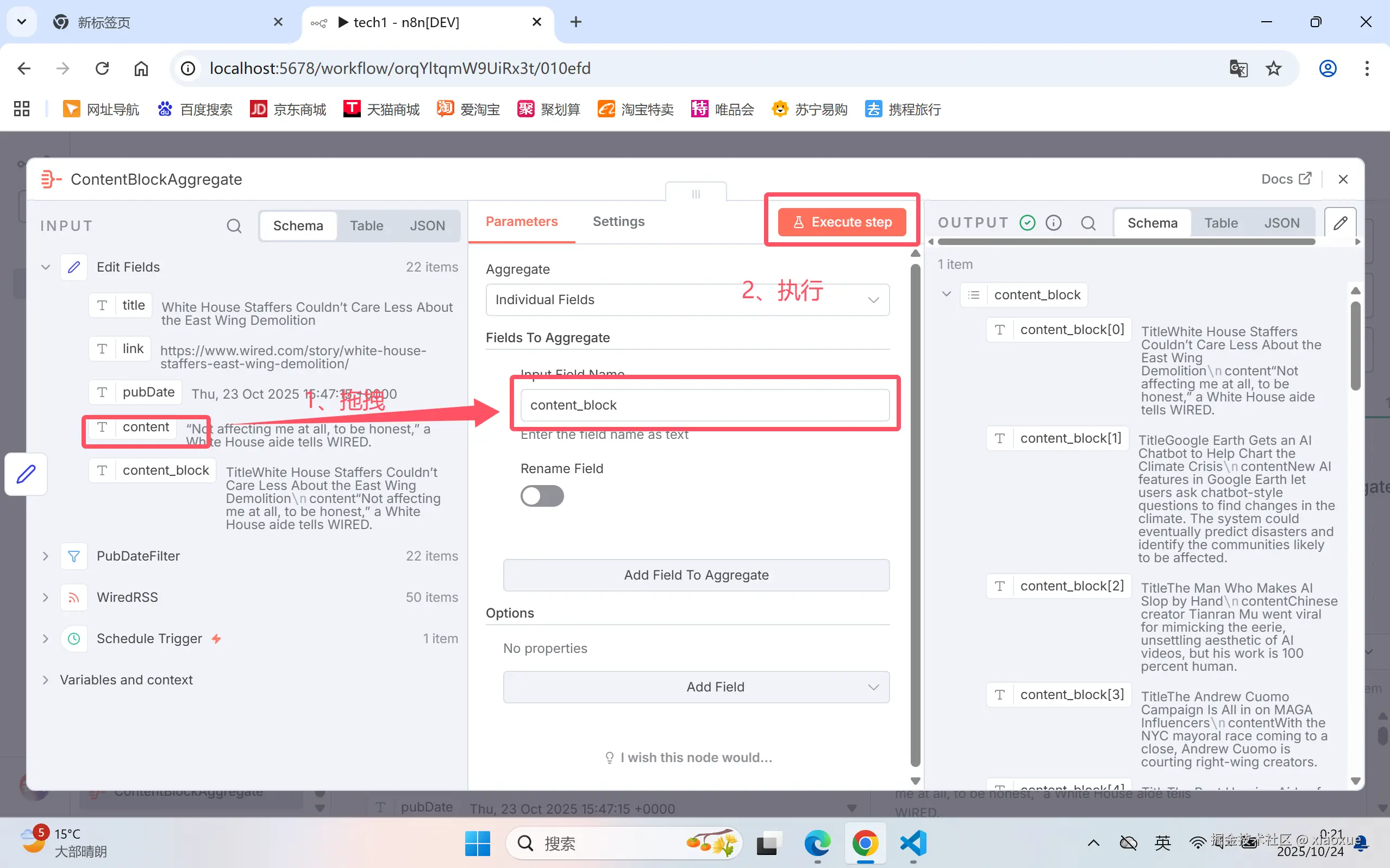Click the OUTPUT panel search icon
The width and height of the screenshot is (1390, 868).
click(x=1088, y=223)
